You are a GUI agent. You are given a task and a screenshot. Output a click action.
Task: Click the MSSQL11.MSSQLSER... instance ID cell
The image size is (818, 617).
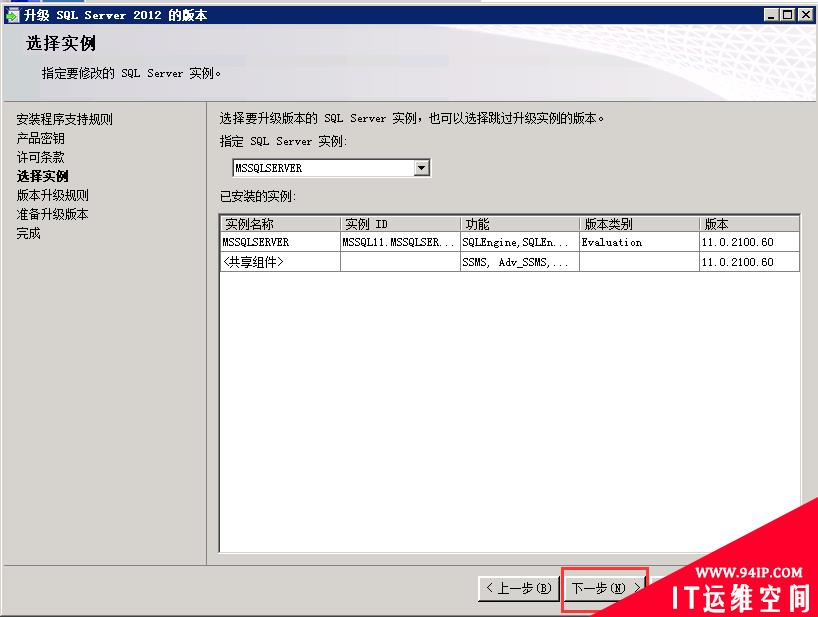[400, 242]
